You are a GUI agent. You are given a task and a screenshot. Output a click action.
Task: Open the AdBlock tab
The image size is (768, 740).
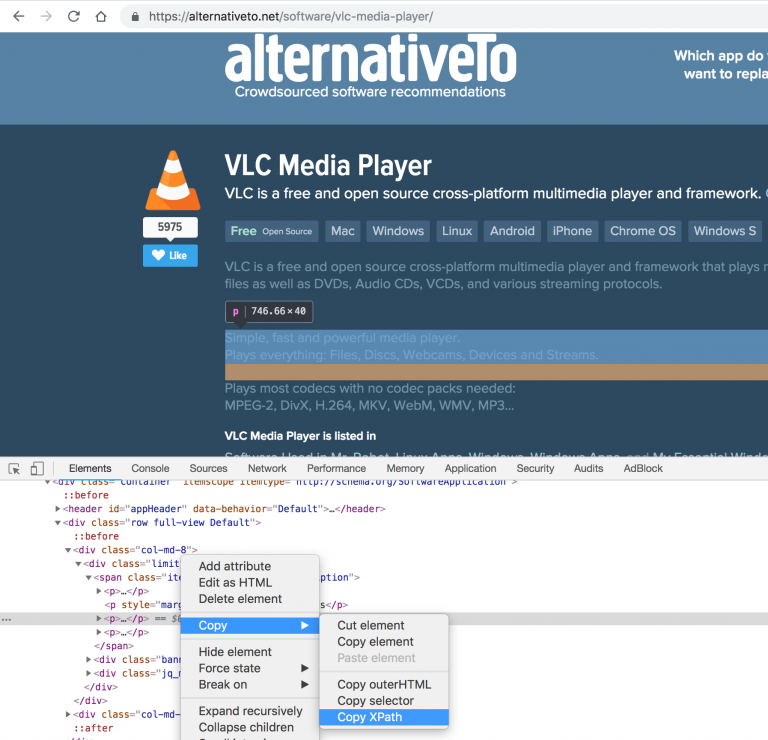[643, 469]
